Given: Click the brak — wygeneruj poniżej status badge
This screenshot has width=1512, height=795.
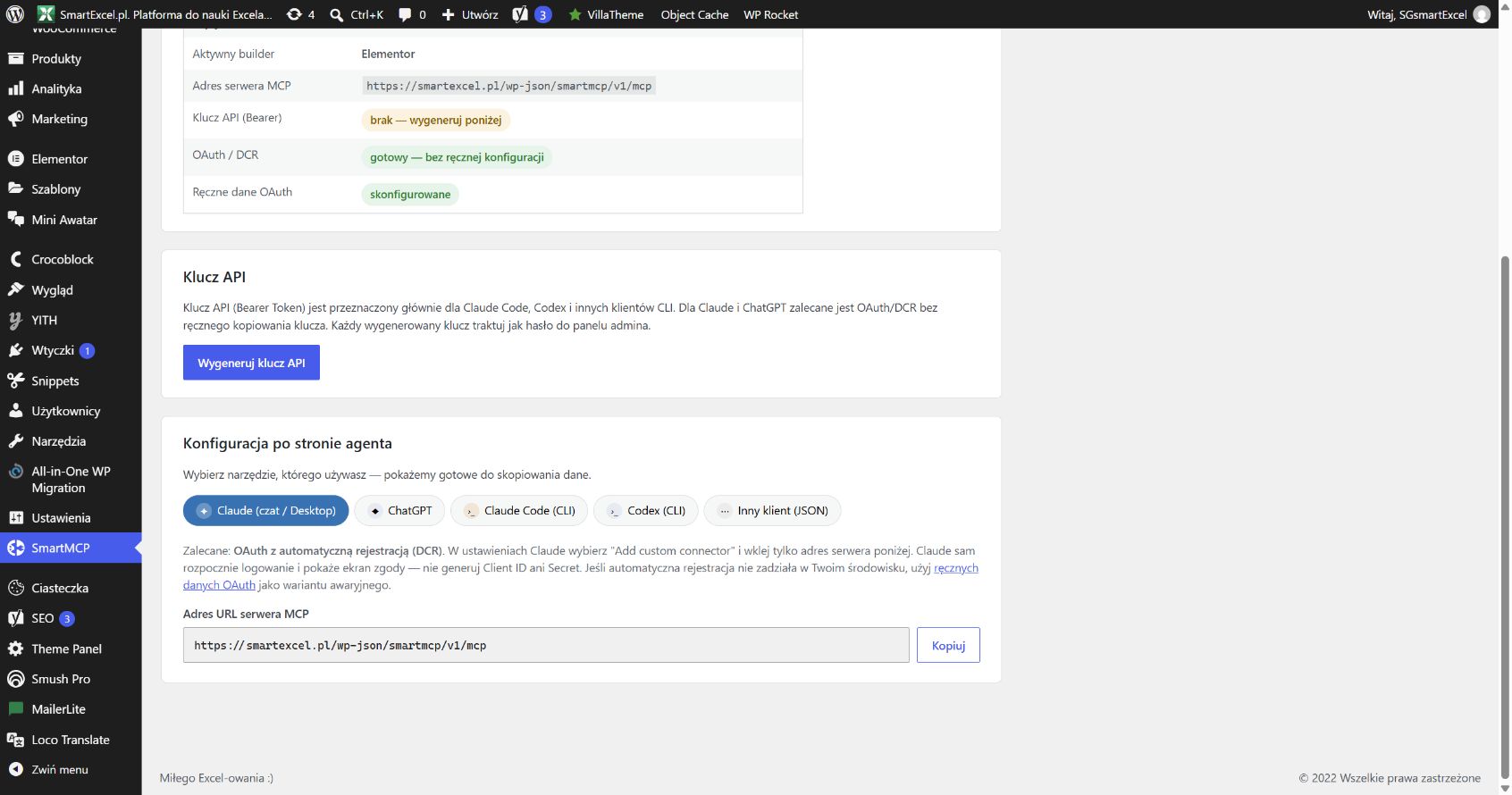Looking at the screenshot, I should click(x=436, y=121).
